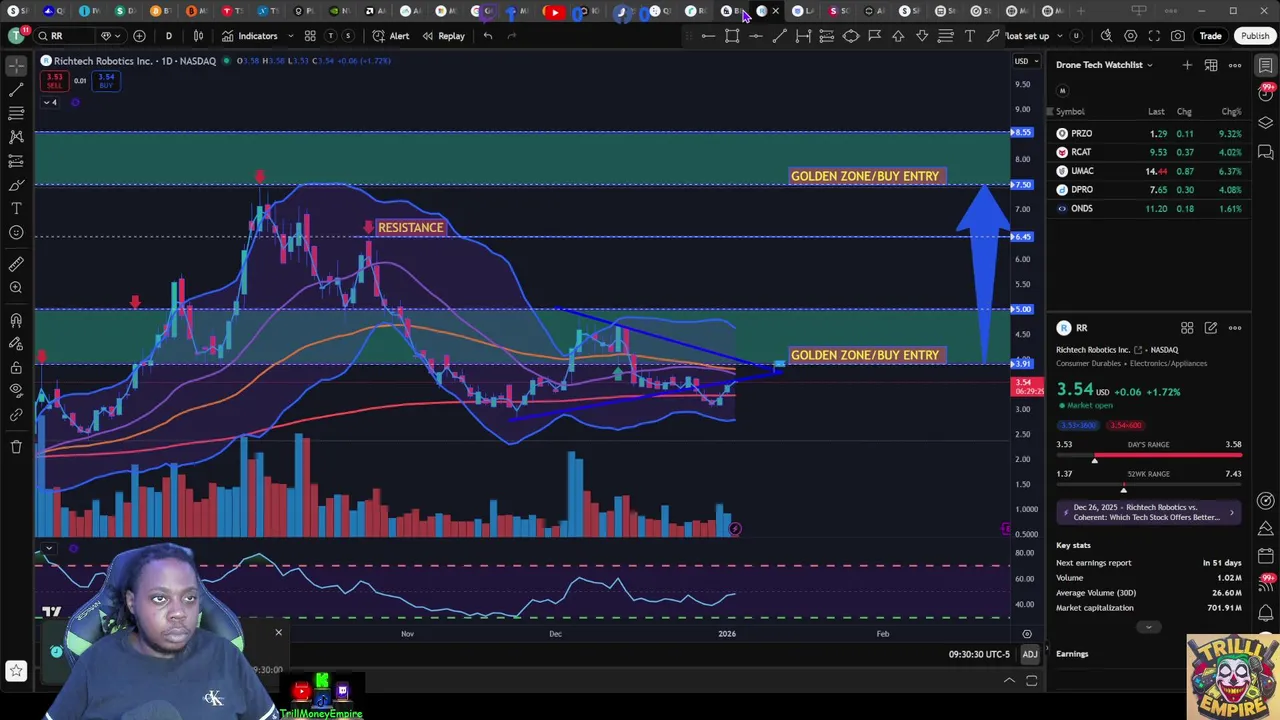Image resolution: width=1280 pixels, height=720 pixels.
Task: Click the BUY 3.54 button on the chart
Action: [x=106, y=81]
